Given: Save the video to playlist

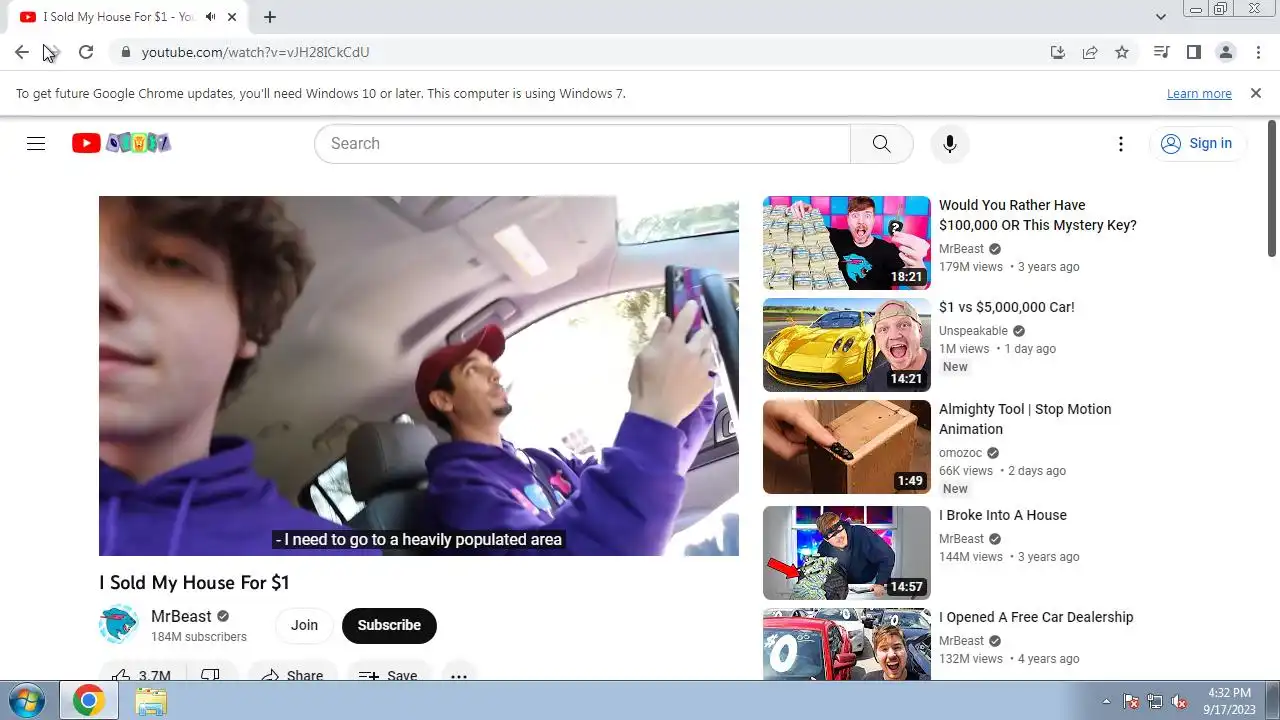Looking at the screenshot, I should pos(389,676).
